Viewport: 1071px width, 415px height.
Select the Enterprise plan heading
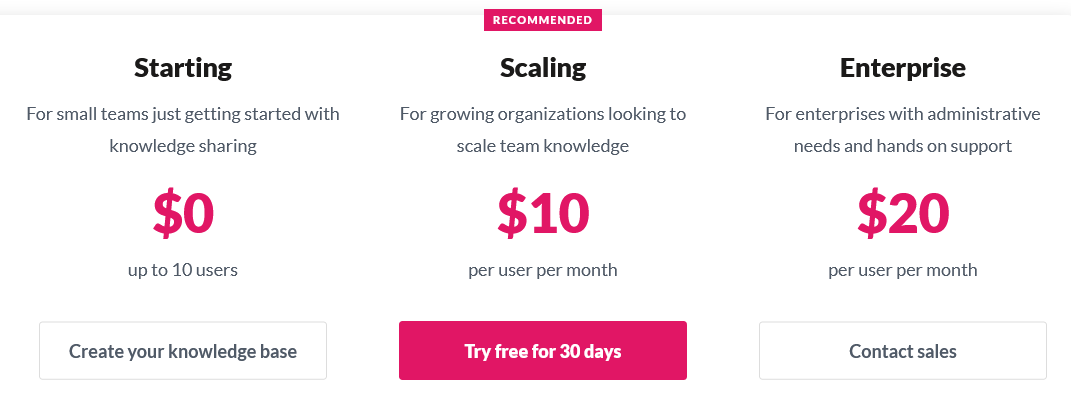(x=903, y=68)
